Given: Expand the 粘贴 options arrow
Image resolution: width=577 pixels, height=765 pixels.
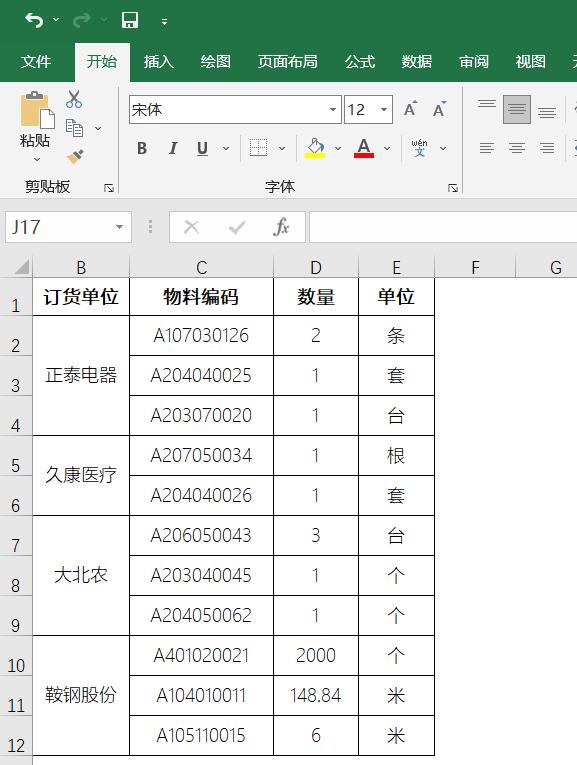Looking at the screenshot, I should point(36,160).
